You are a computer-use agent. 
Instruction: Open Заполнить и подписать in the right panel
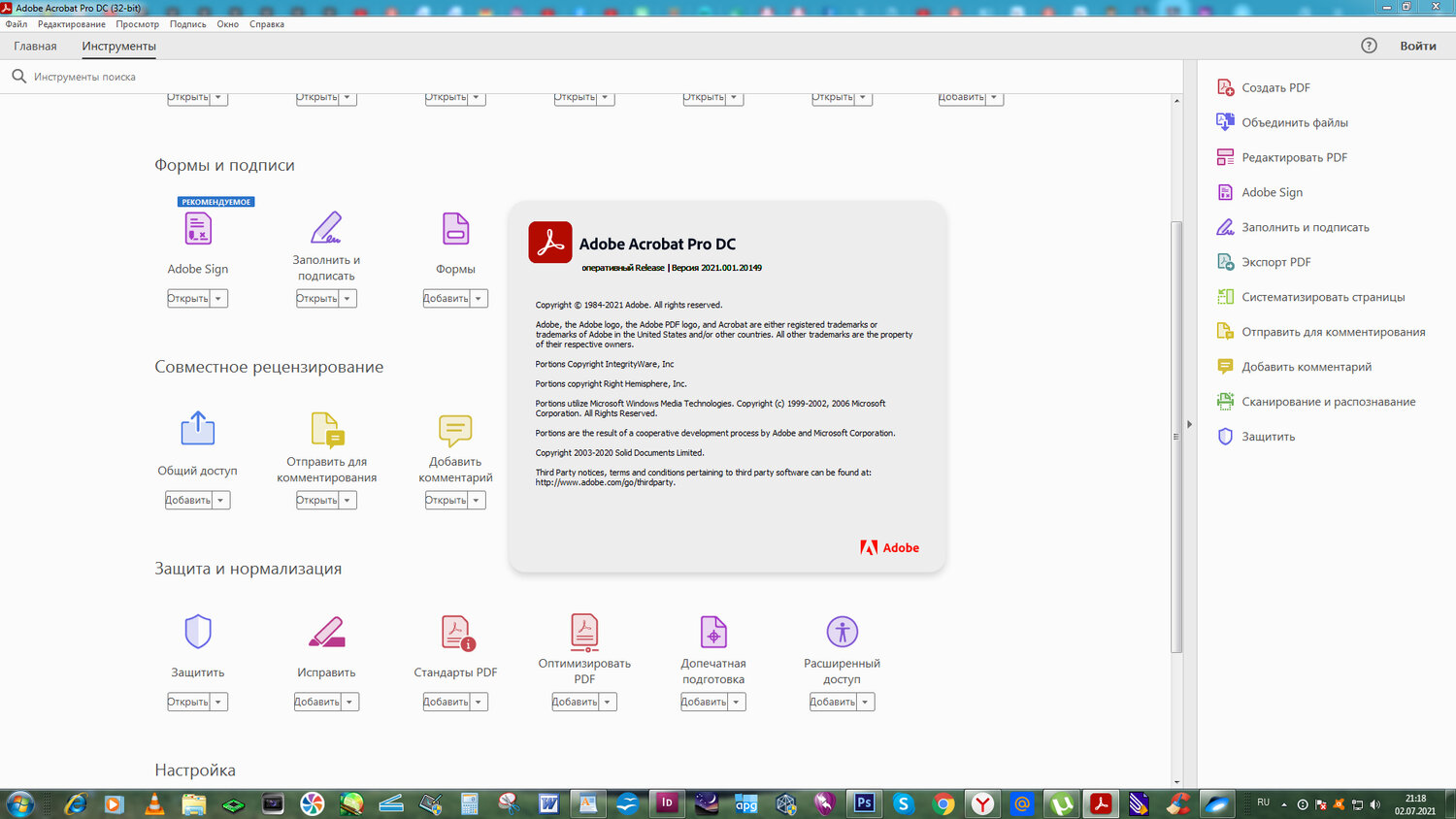pos(1293,227)
